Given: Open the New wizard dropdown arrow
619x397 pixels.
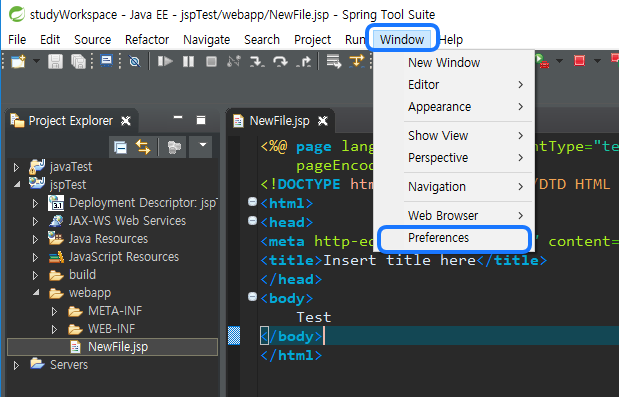Looking at the screenshot, I should pyautogui.click(x=36, y=61).
